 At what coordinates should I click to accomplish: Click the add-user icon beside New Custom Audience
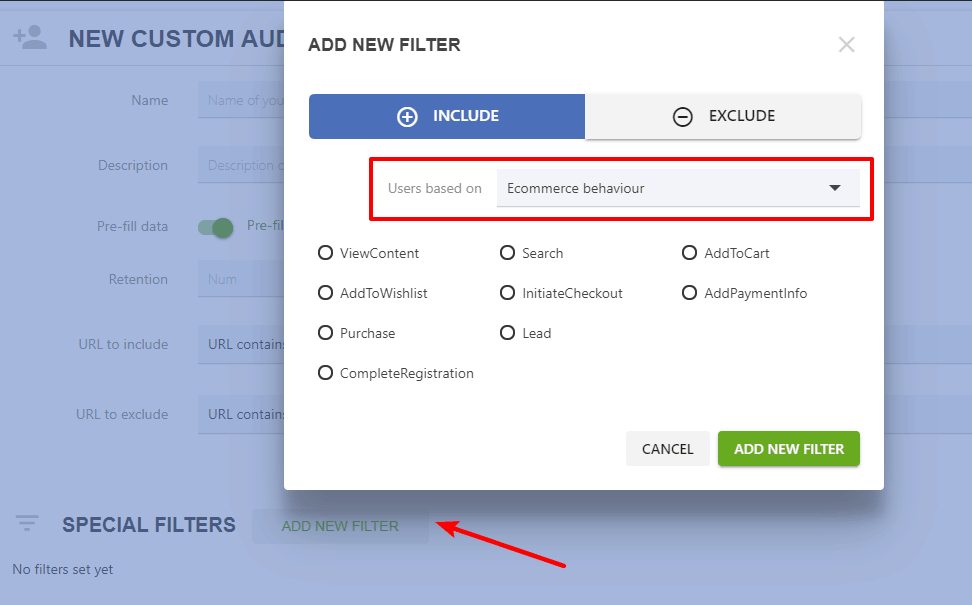pos(30,38)
